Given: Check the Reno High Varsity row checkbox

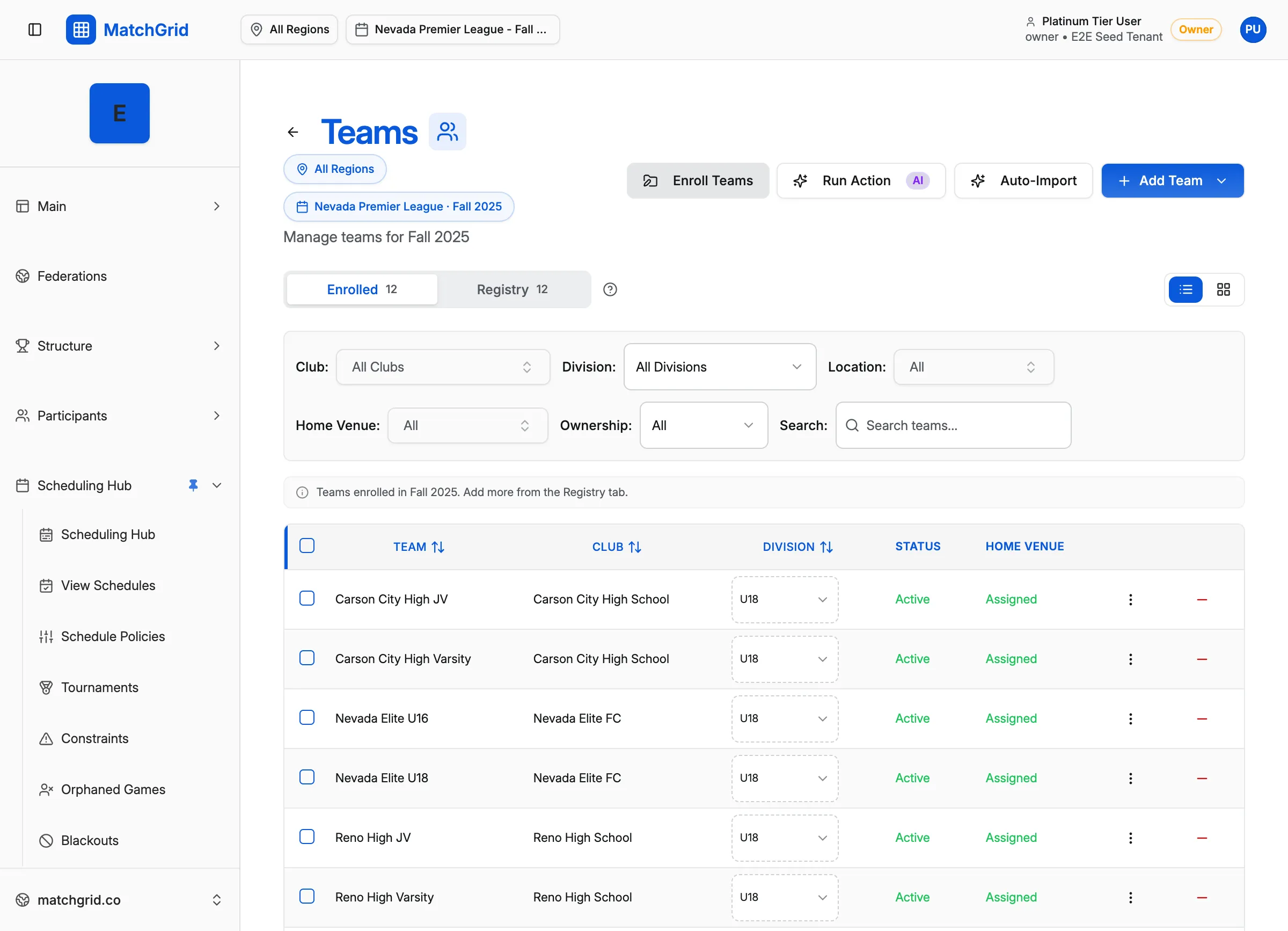Looking at the screenshot, I should (x=306, y=896).
